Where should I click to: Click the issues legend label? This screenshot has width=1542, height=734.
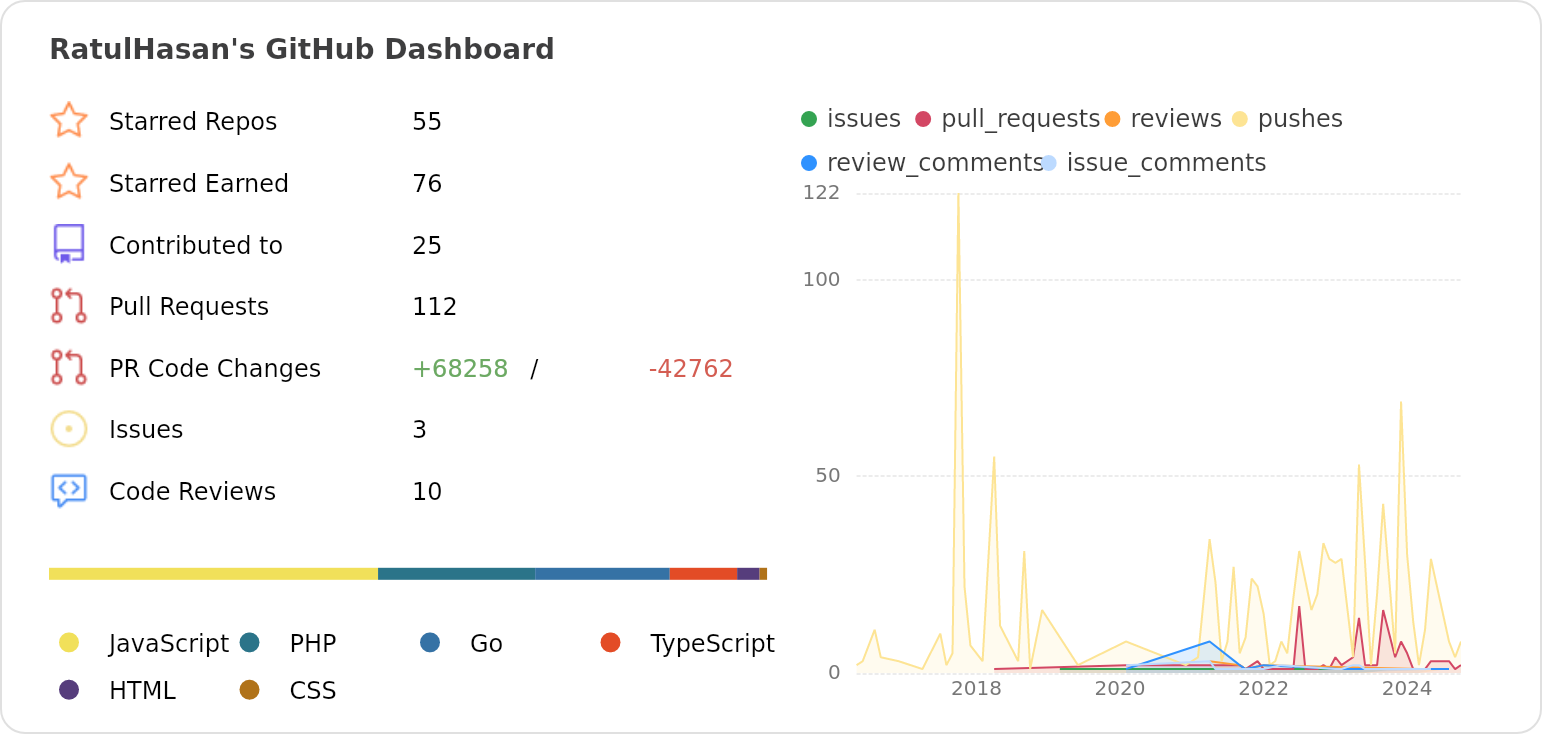864,119
